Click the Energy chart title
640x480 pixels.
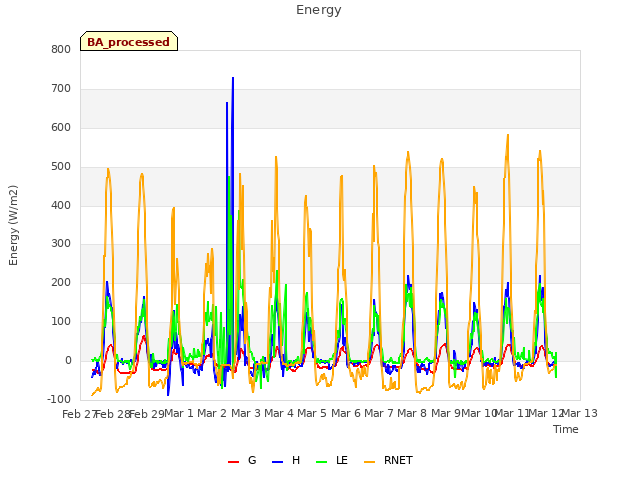pyautogui.click(x=319, y=10)
